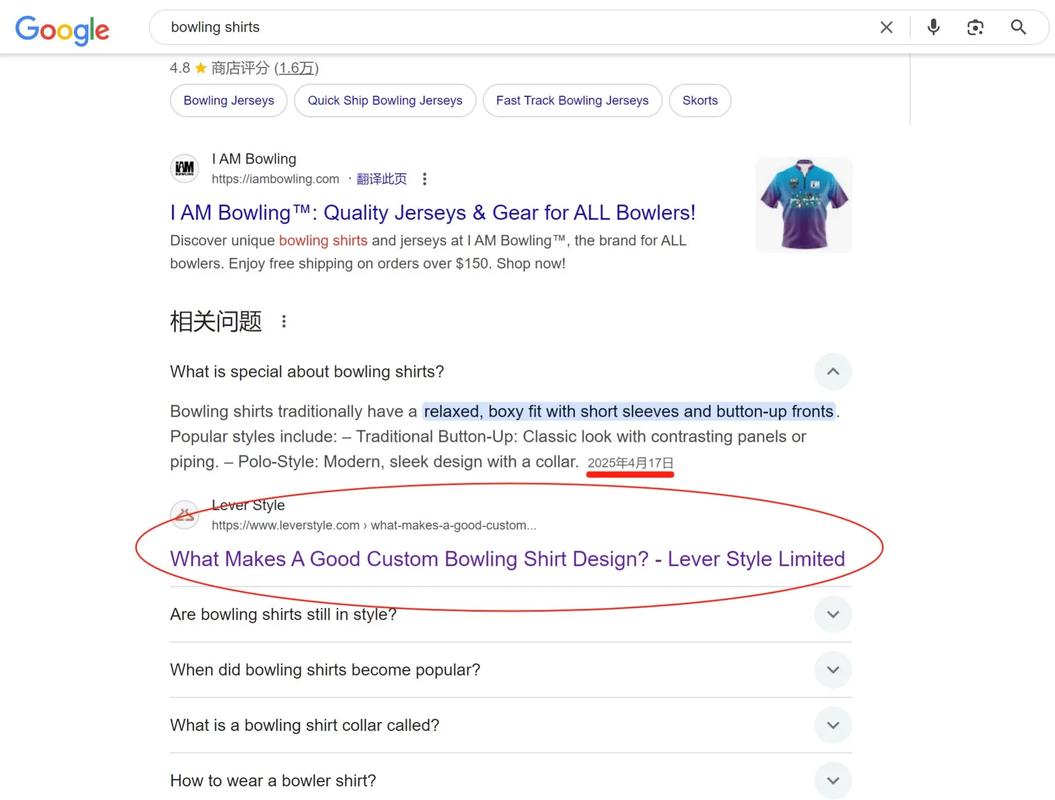Expand 'Are bowling shirts still in style?'

[x=831, y=612]
